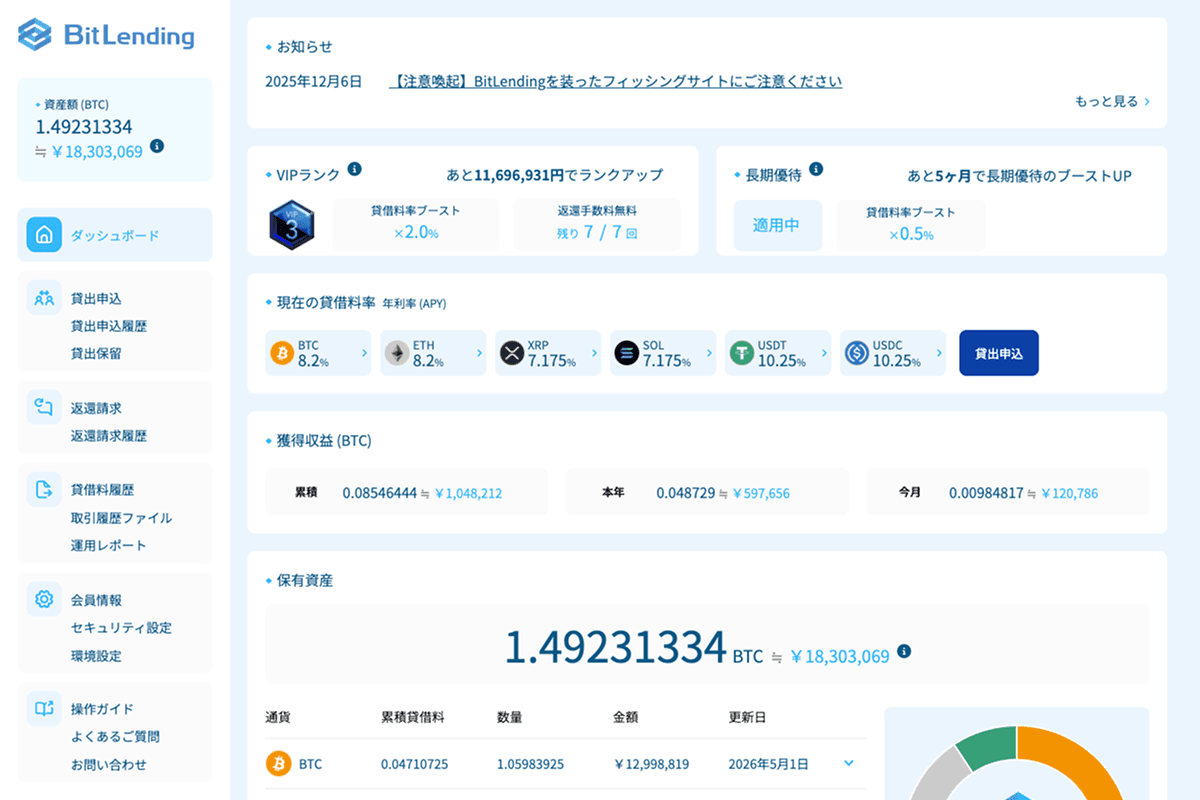Click the operation guide book icon
Screen dimensions: 1200x800
click(x=44, y=708)
